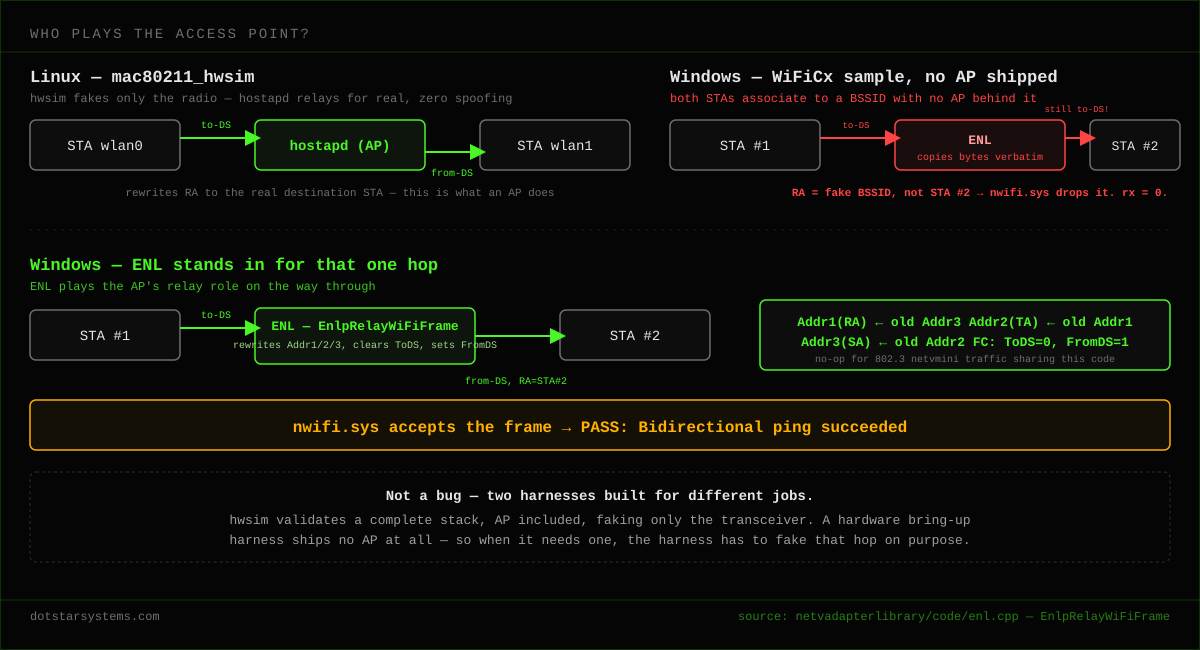Click 'ENL plays the AP's relay role' subtitle

[203, 287]
